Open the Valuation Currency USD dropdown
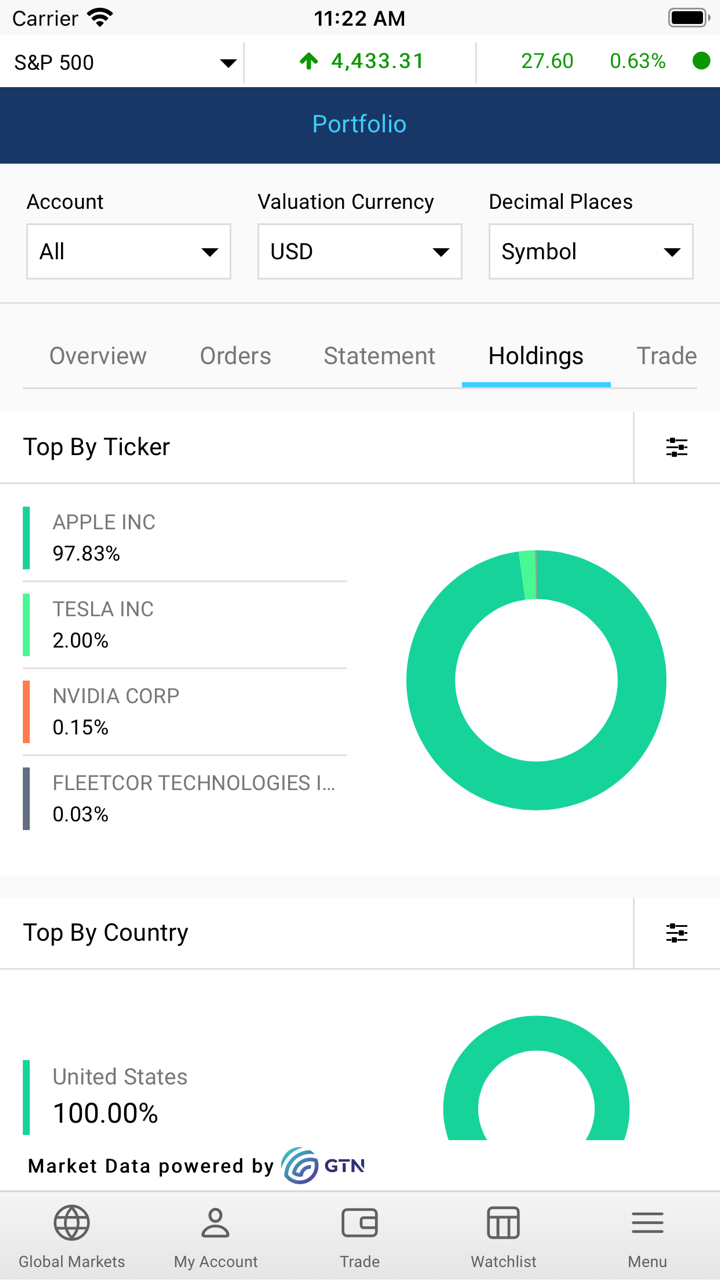 coord(360,251)
